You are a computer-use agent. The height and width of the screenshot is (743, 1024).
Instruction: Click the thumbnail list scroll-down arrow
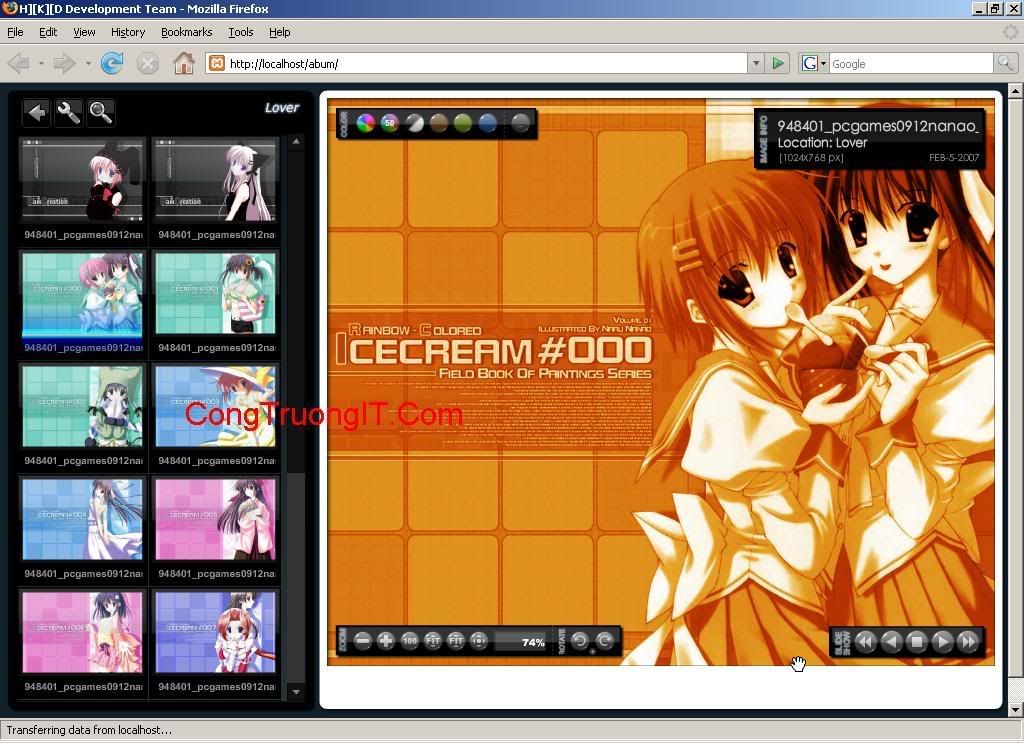pyautogui.click(x=296, y=691)
